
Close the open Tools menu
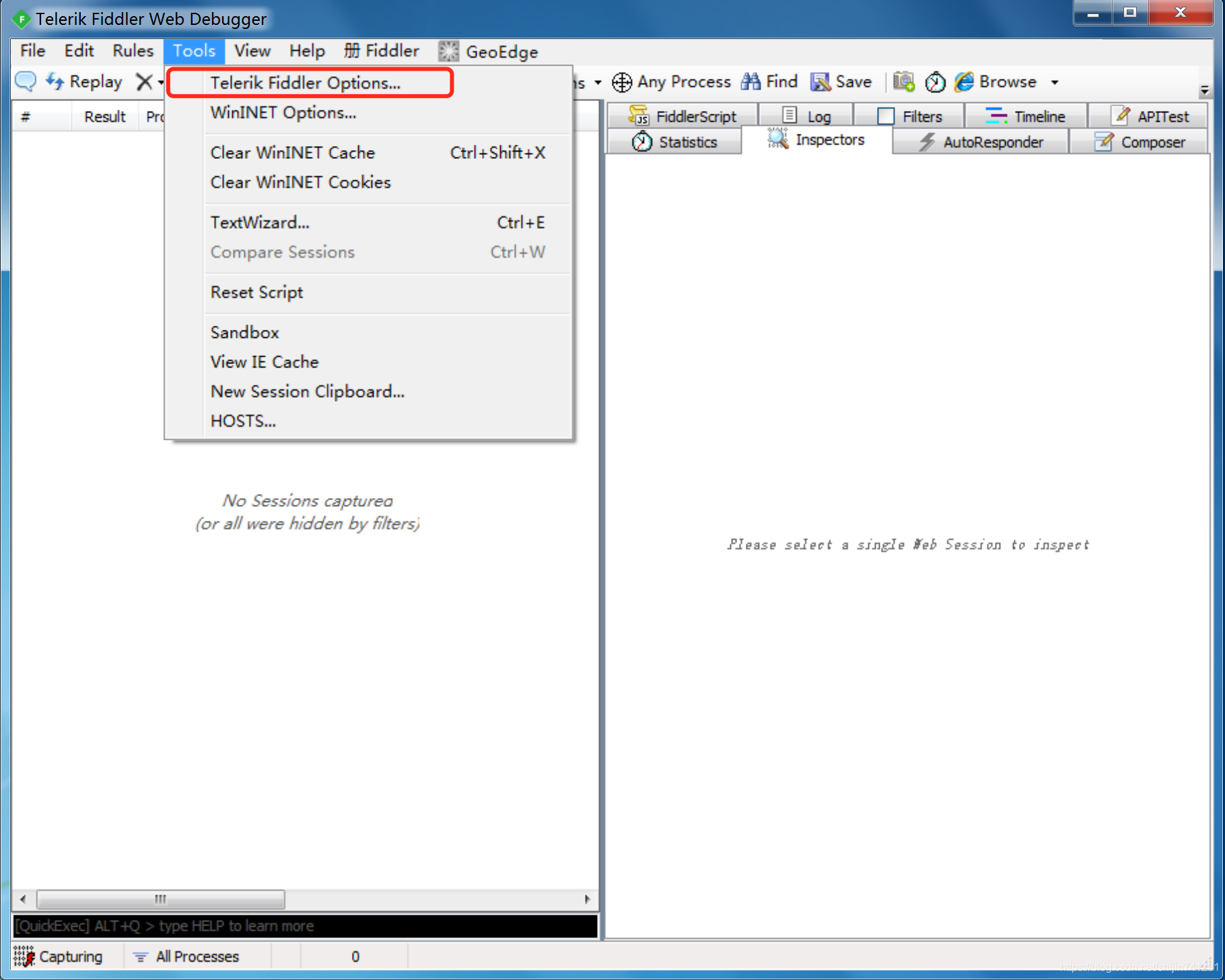click(x=194, y=51)
